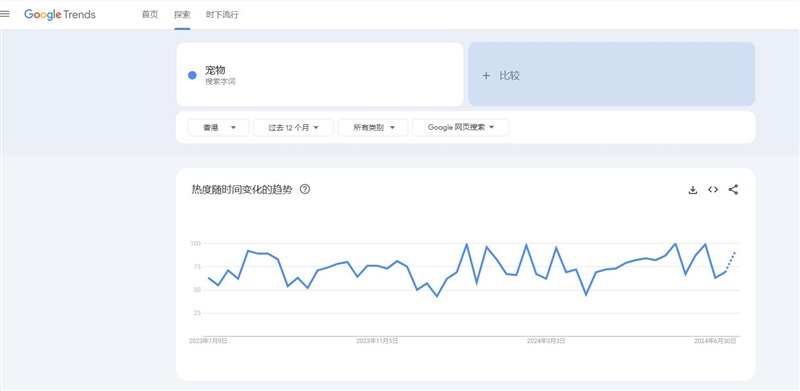Click the blue dot beside 宠物
Screen dimensions: 800x391
click(192, 76)
